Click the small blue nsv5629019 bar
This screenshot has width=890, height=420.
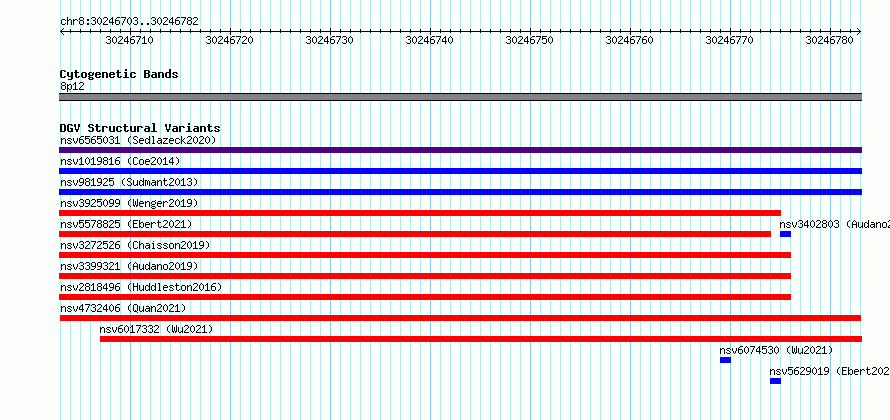coord(775,381)
